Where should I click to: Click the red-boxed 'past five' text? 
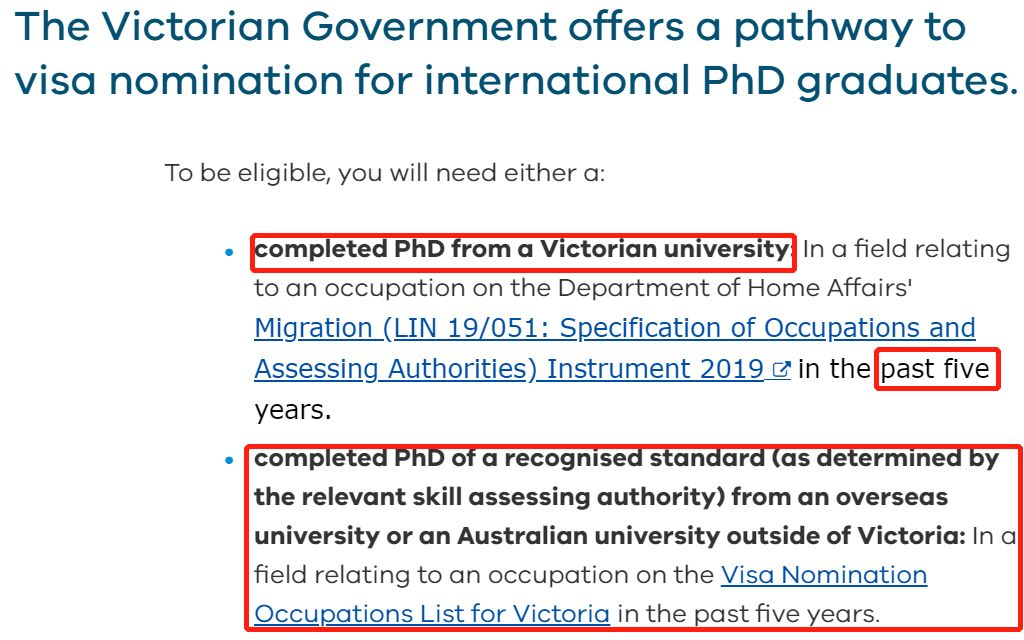point(935,369)
